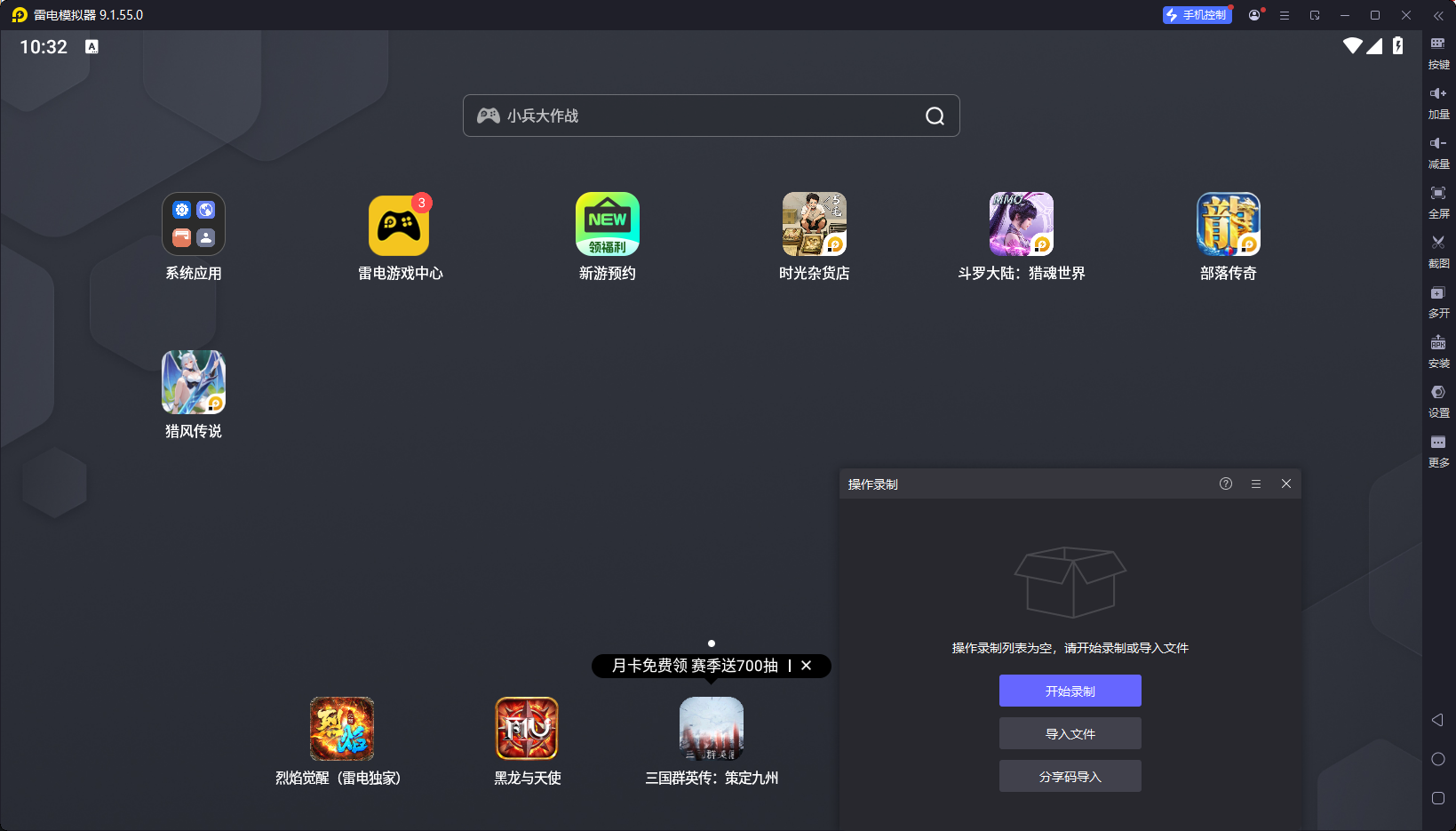1456x831 pixels.
Task: Expand the 更多 more tools menu
Action: (1437, 448)
